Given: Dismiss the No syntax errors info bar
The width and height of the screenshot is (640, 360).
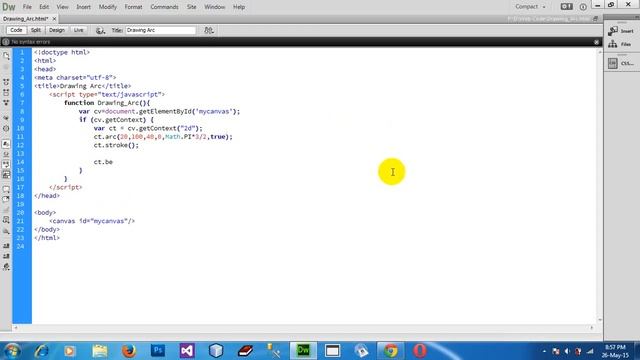Looking at the screenshot, I should click(x=596, y=42).
